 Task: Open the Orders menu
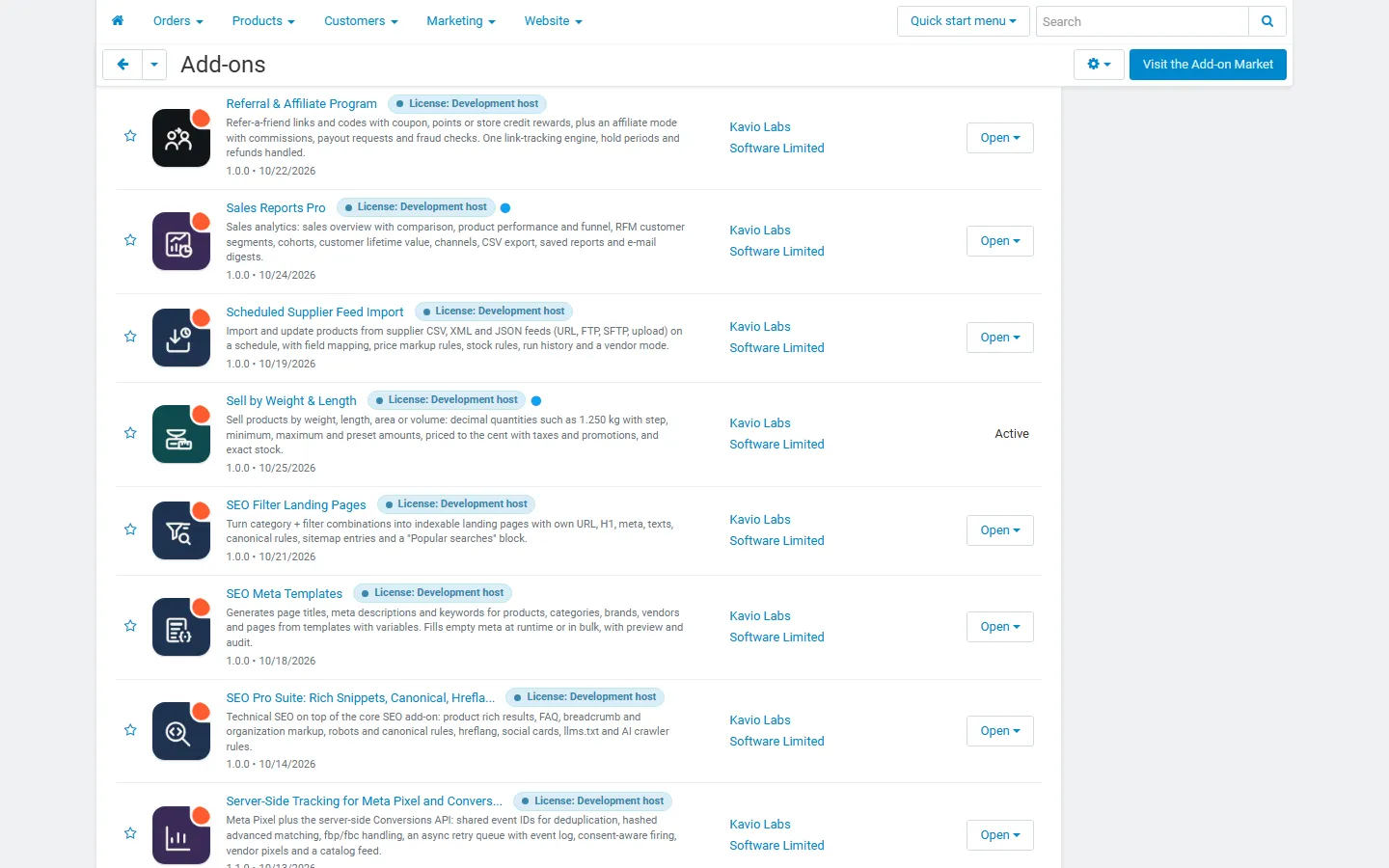pos(178,21)
